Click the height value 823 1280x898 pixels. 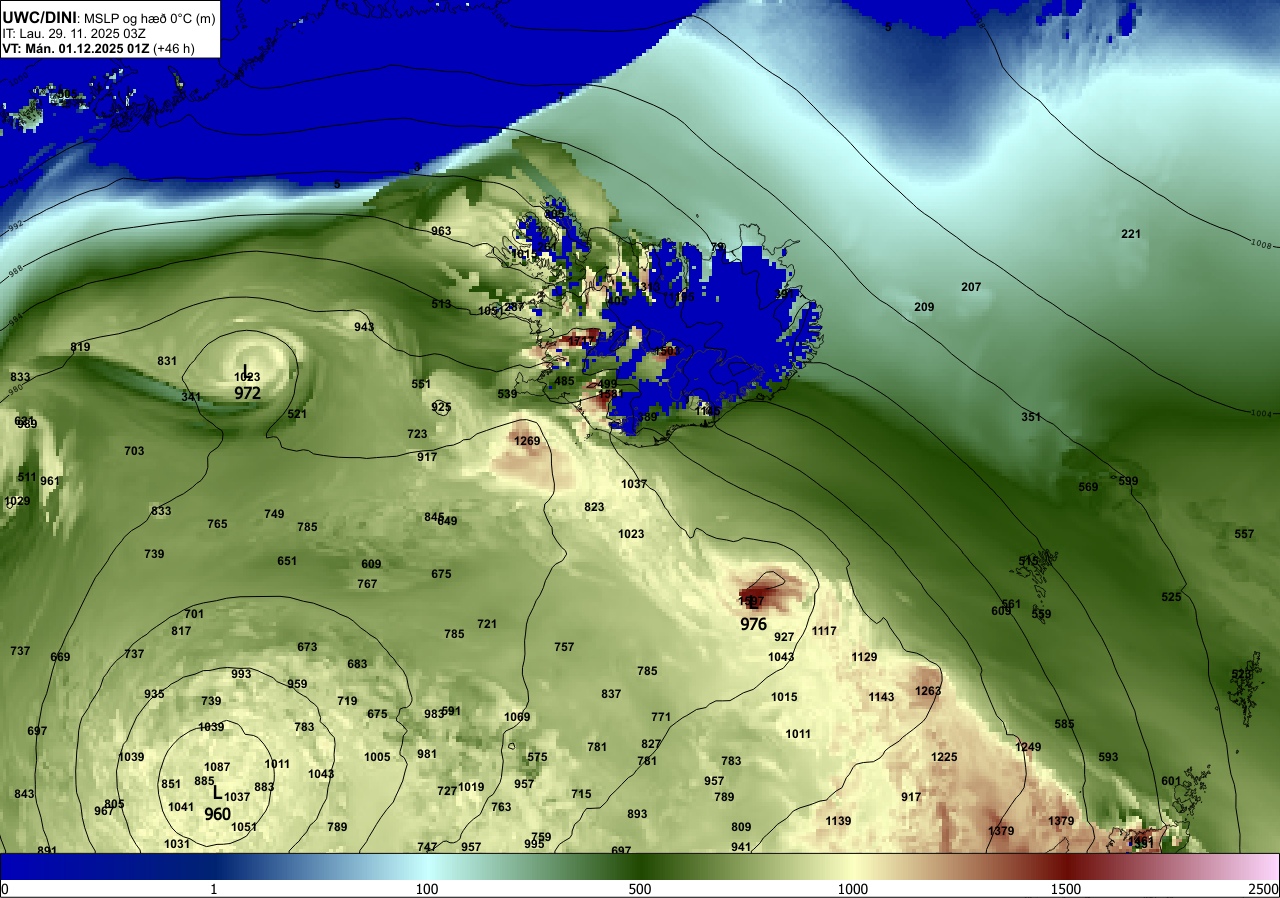click(x=594, y=507)
